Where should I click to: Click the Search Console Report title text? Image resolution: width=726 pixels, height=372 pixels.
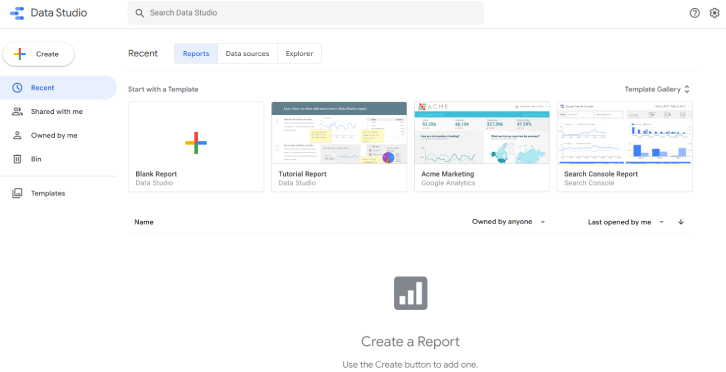point(601,174)
